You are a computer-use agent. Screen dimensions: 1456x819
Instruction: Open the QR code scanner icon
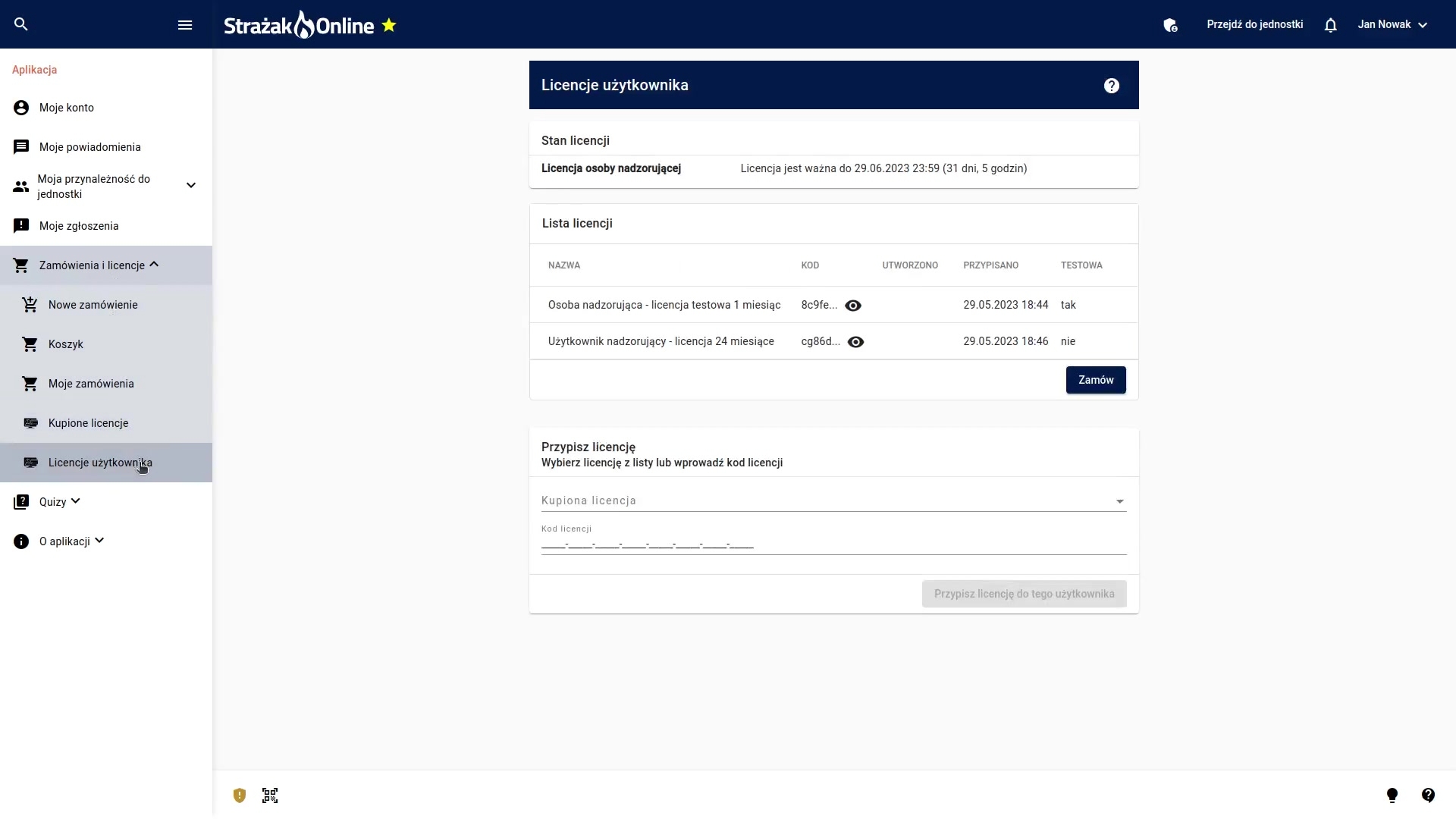coord(270,795)
